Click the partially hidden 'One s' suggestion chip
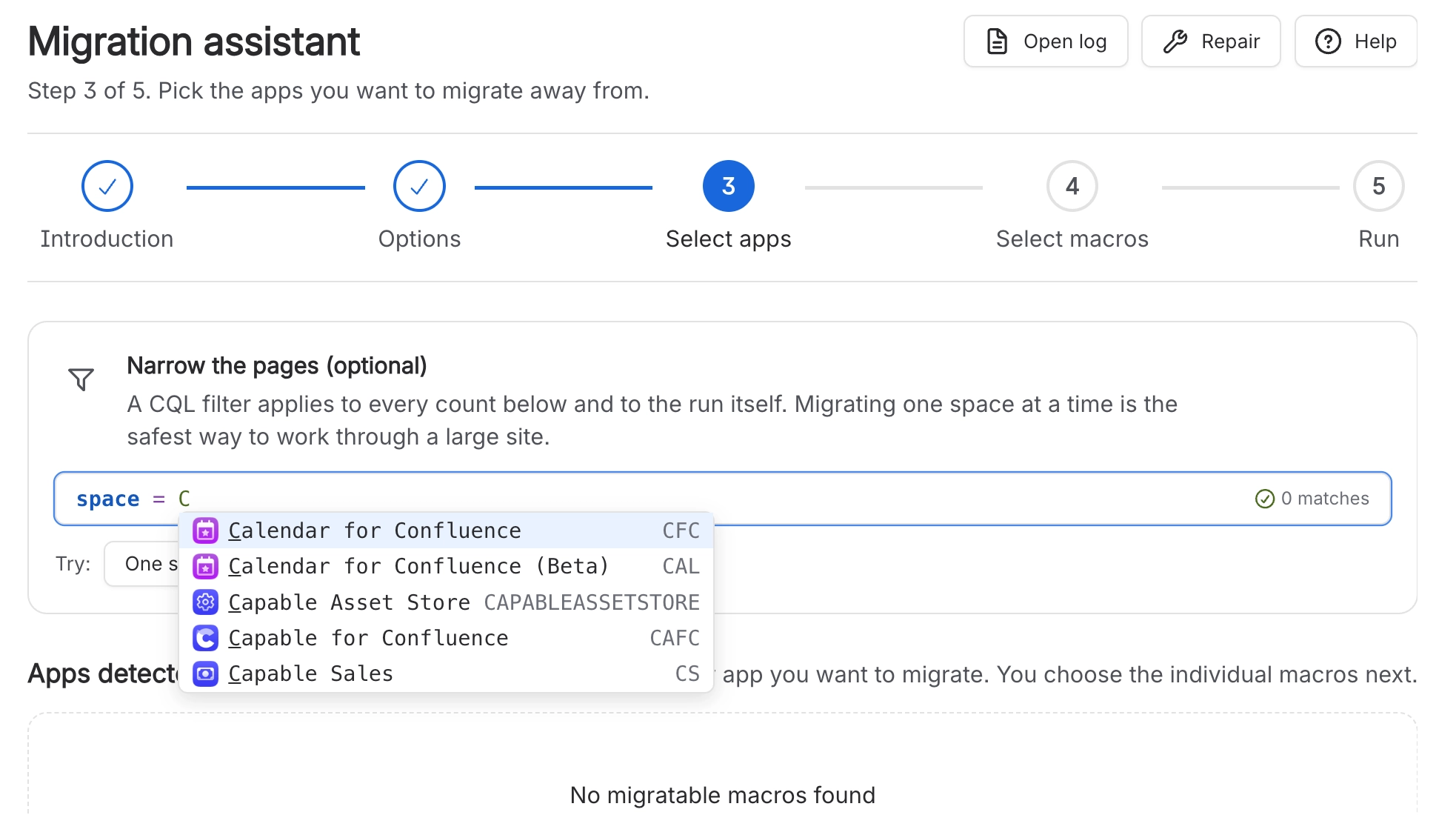 [x=142, y=564]
